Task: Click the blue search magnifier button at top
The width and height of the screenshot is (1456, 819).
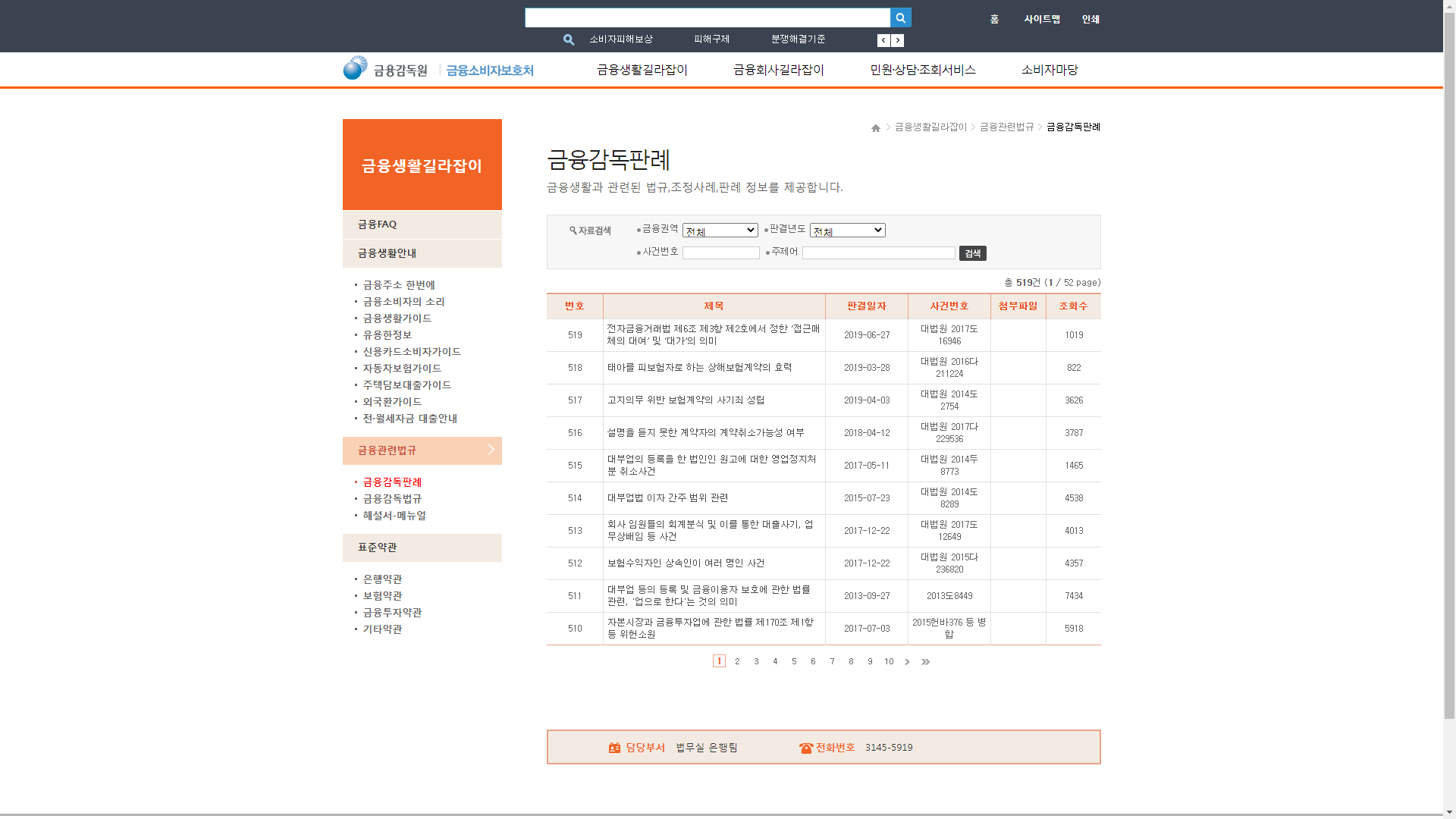Action: pos(900,17)
